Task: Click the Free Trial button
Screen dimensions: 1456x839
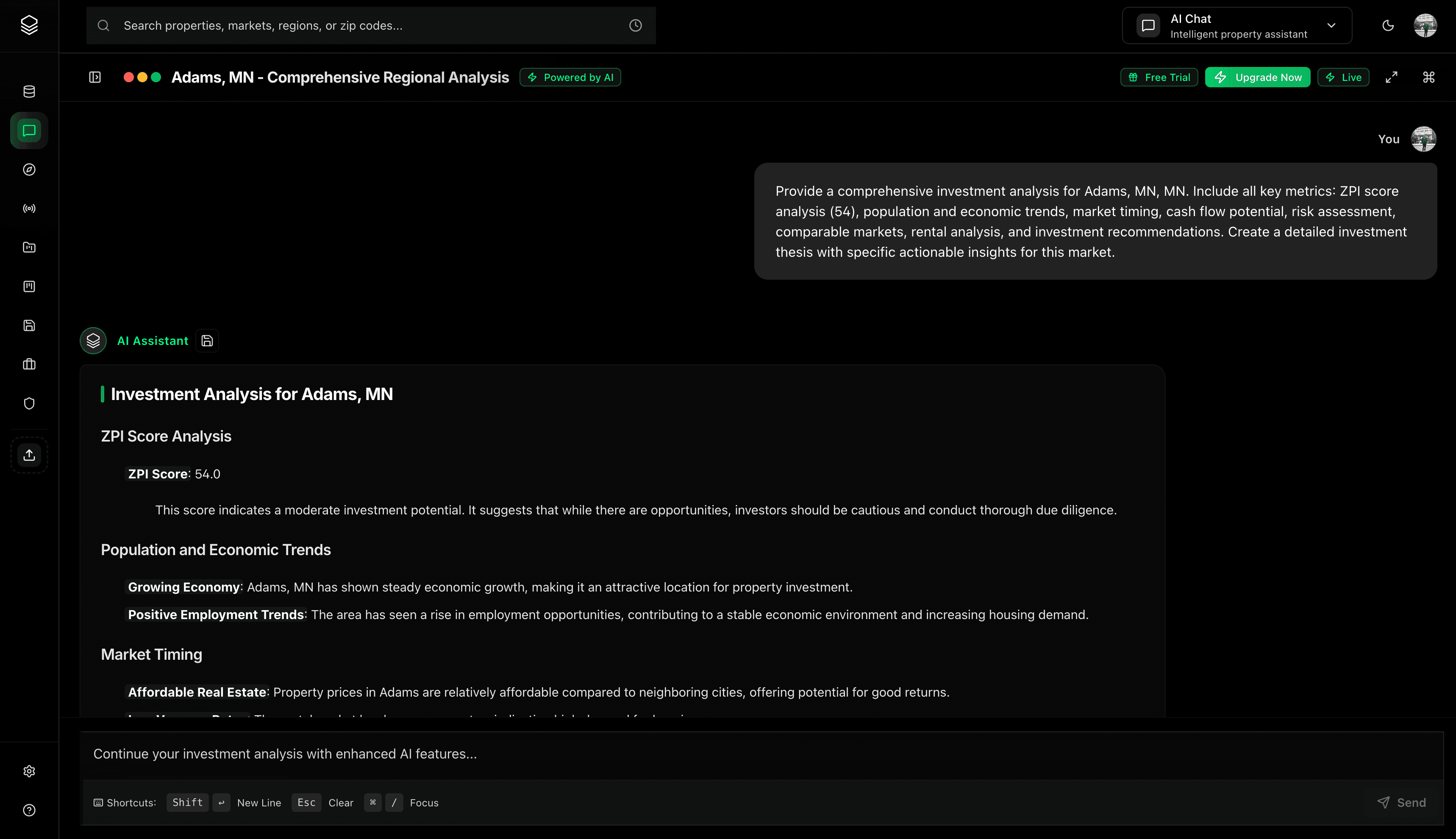Action: pyautogui.click(x=1159, y=77)
